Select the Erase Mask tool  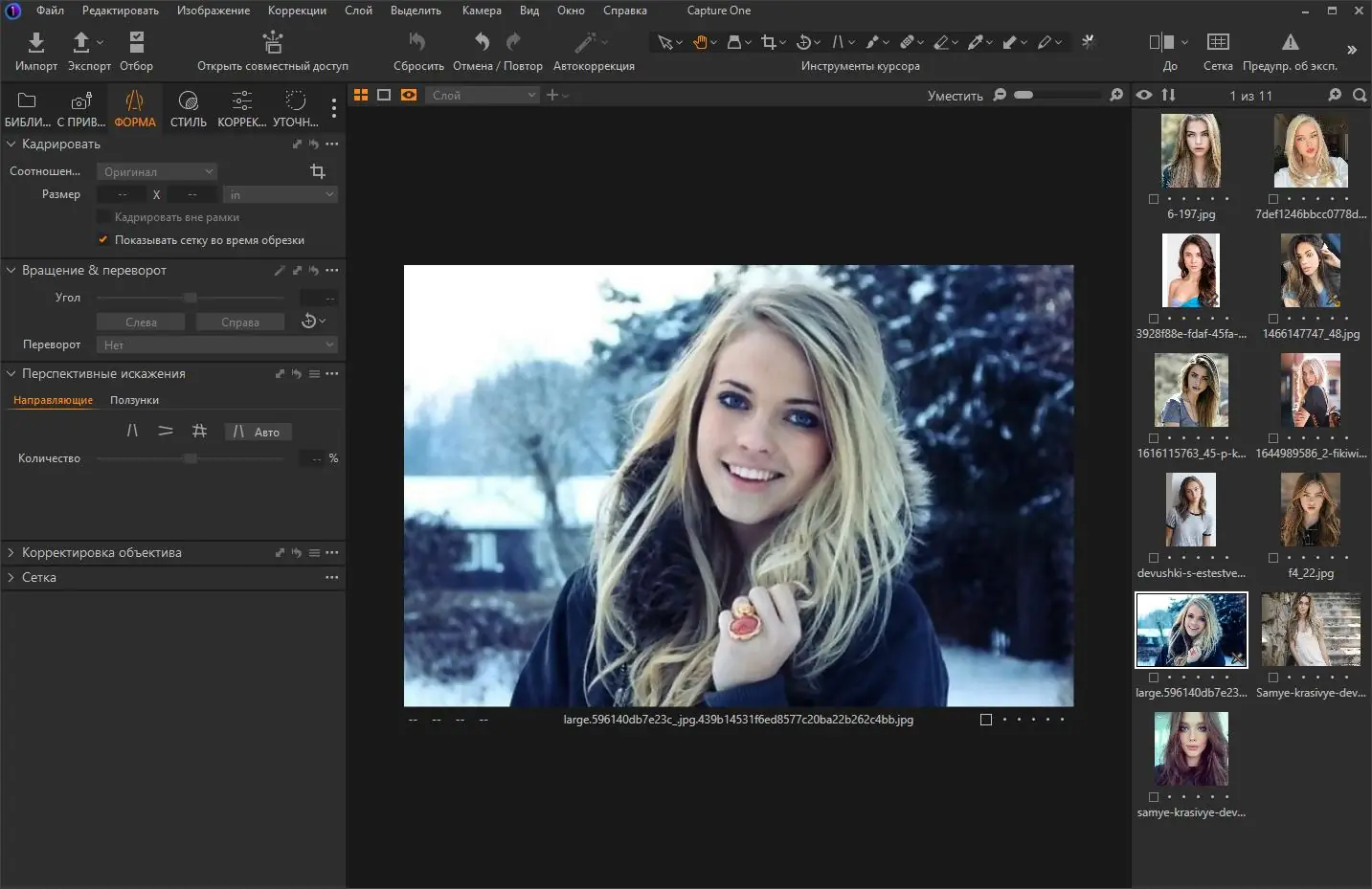[943, 42]
